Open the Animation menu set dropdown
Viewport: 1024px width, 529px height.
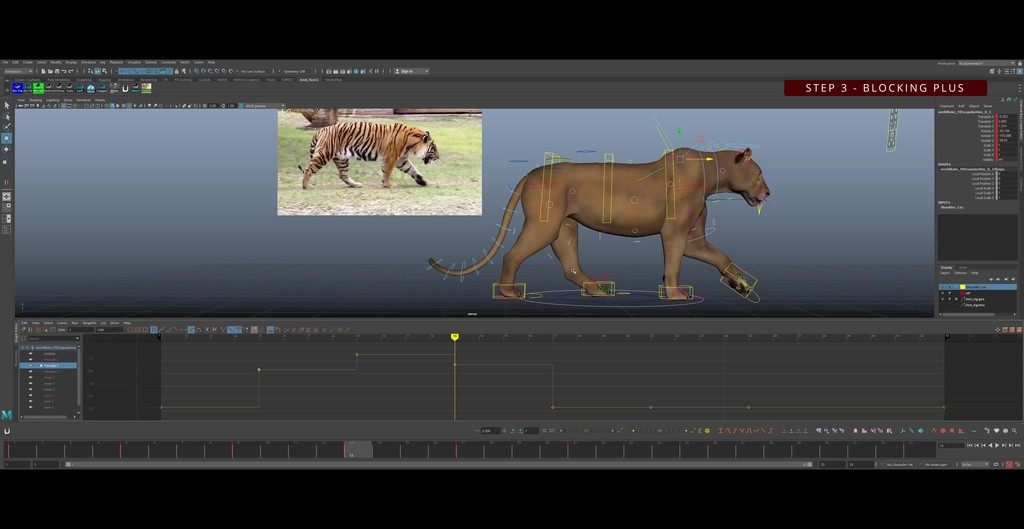point(19,71)
